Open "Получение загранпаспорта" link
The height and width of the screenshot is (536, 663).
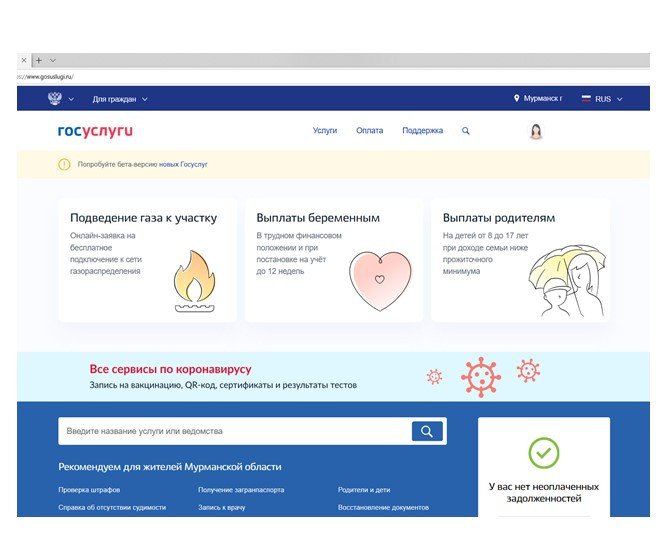click(241, 490)
